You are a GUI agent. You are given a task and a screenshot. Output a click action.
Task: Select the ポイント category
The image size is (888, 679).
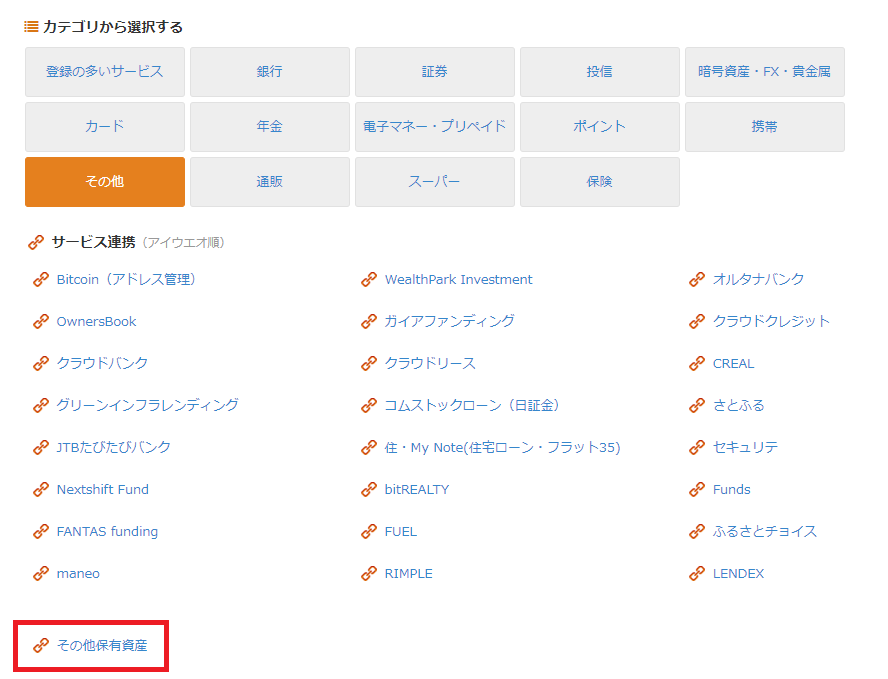coord(600,127)
